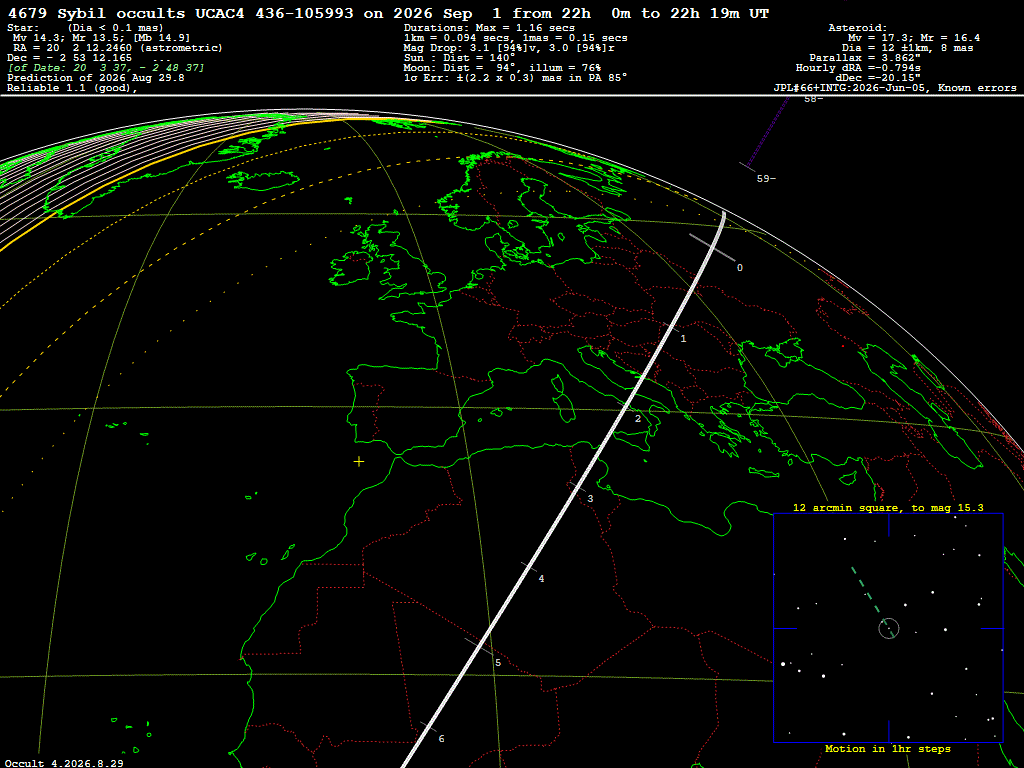Click minute marker 6 on the path

point(441,739)
